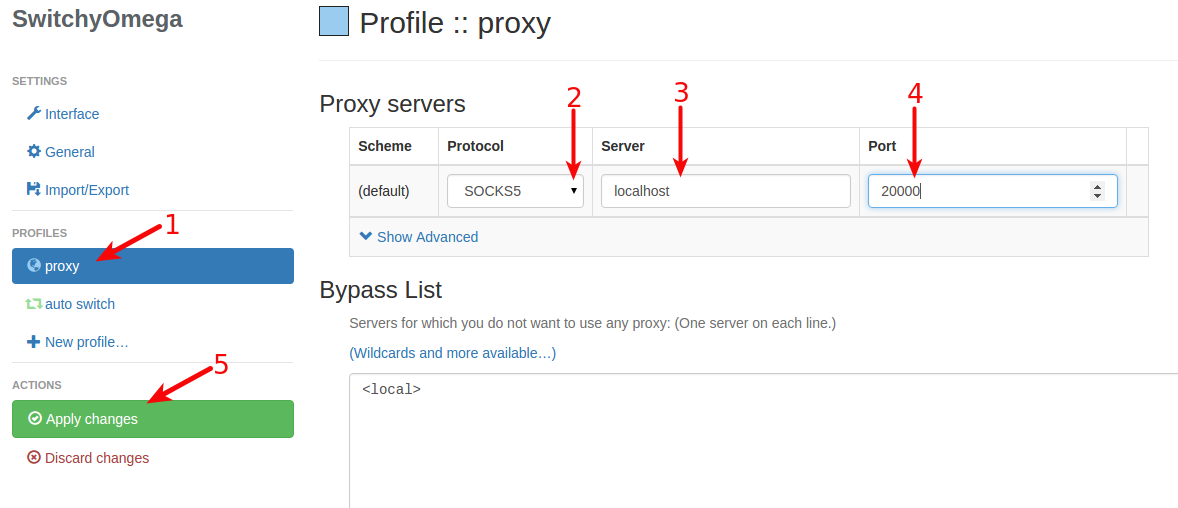1178x508 pixels.
Task: Click the globe icon in proxy profile
Action: coord(34,265)
